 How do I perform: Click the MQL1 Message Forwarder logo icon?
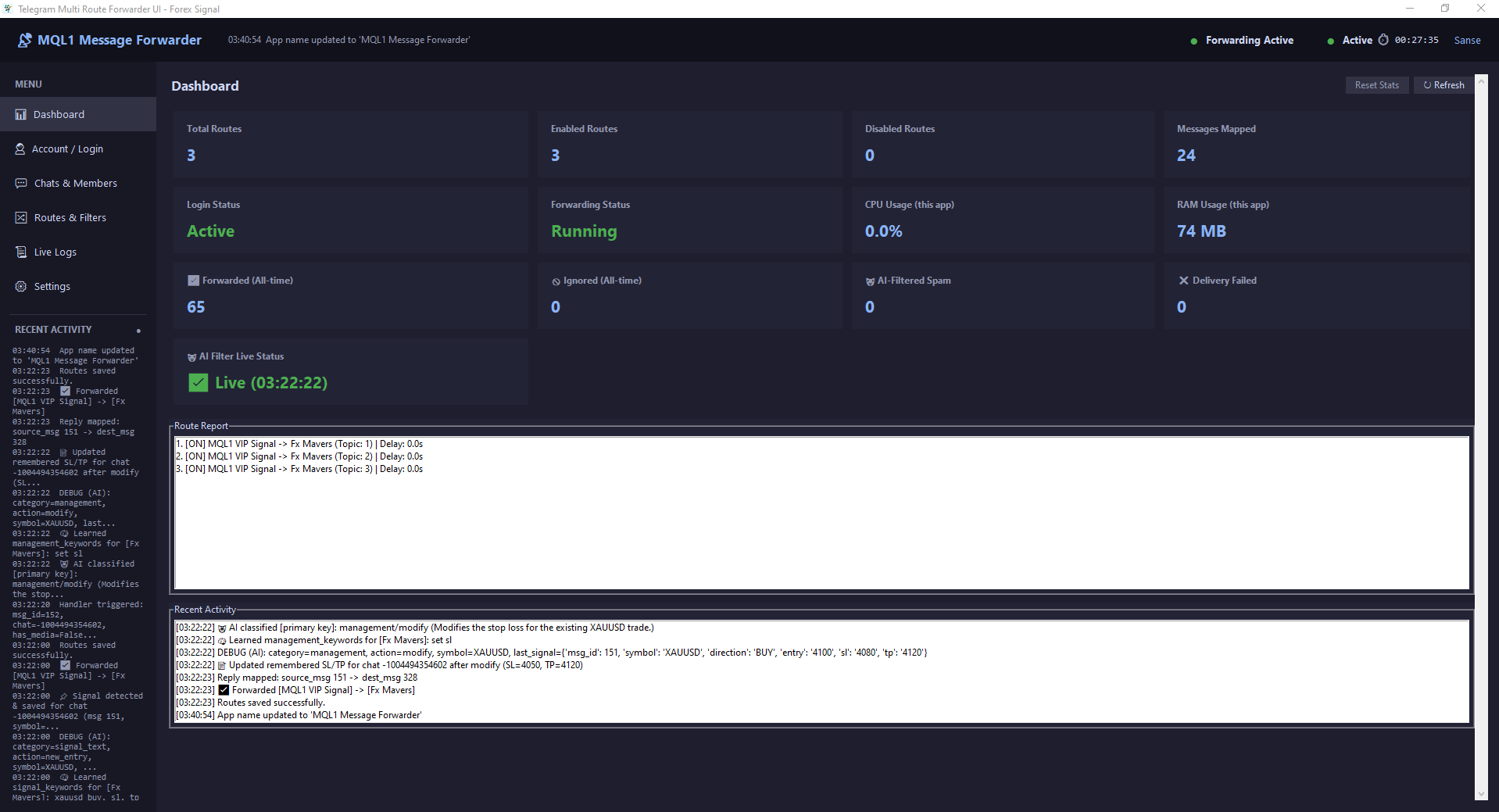25,40
